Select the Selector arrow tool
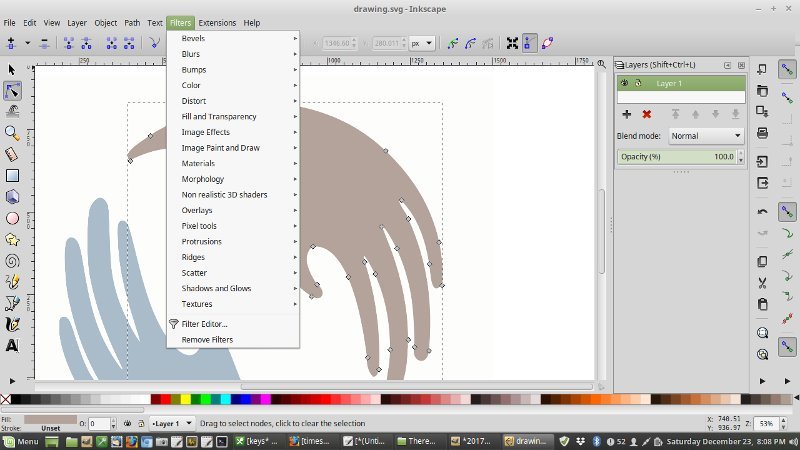This screenshot has width=800, height=450. 12,69
